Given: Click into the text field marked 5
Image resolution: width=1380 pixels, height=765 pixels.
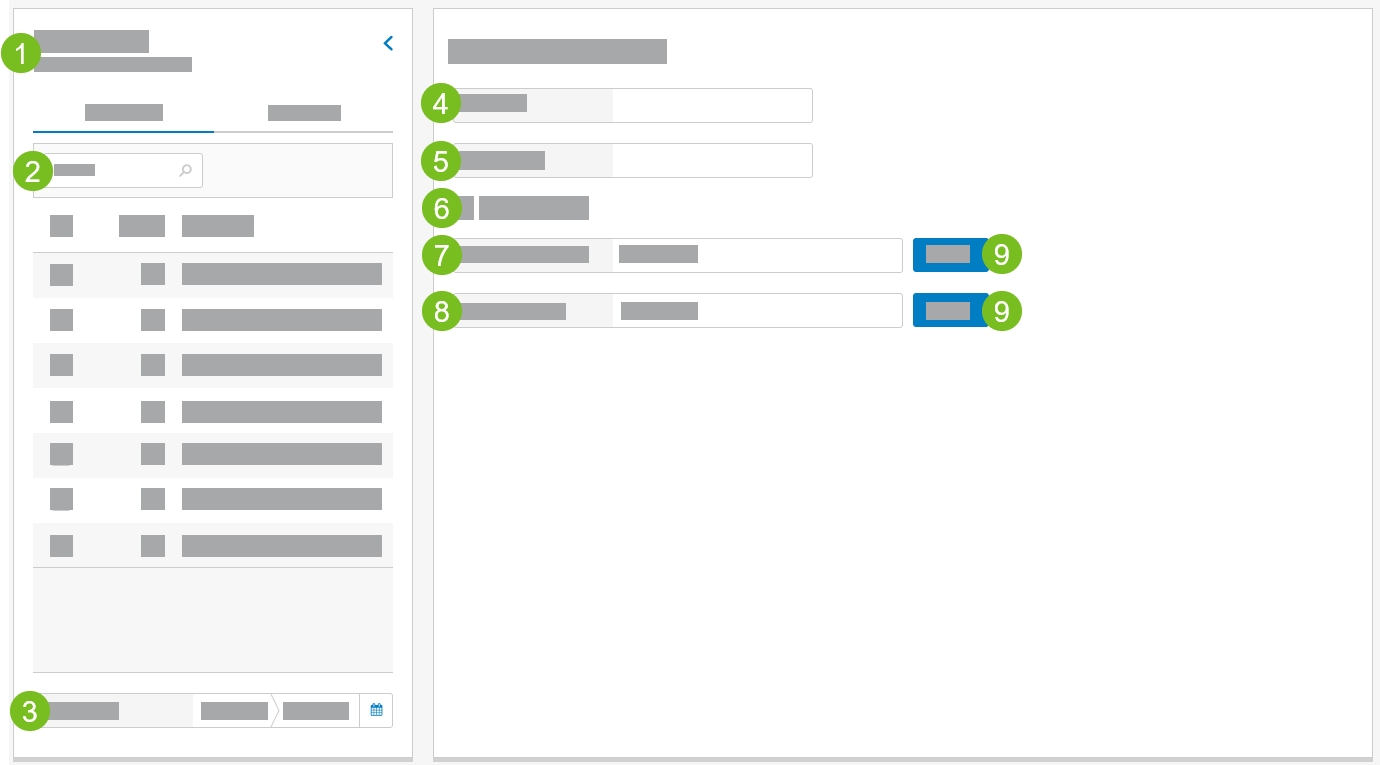Looking at the screenshot, I should (711, 160).
